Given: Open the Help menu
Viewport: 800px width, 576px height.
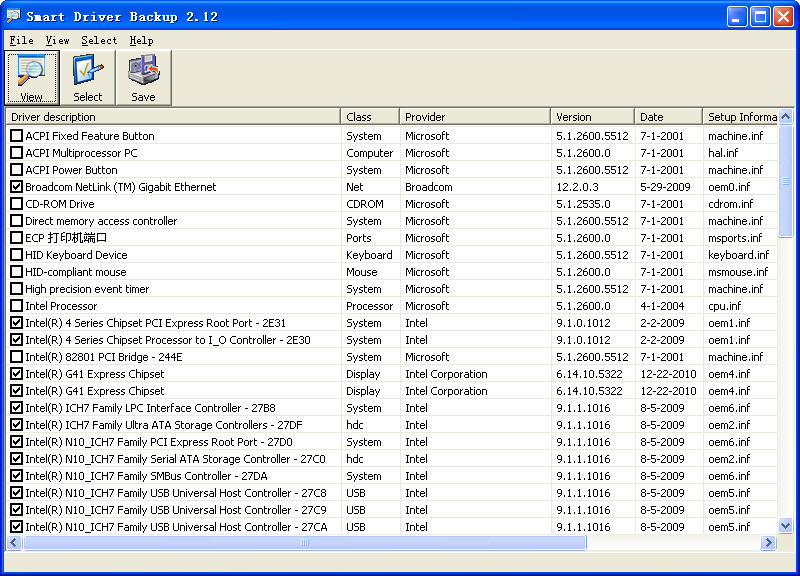Looking at the screenshot, I should point(141,40).
